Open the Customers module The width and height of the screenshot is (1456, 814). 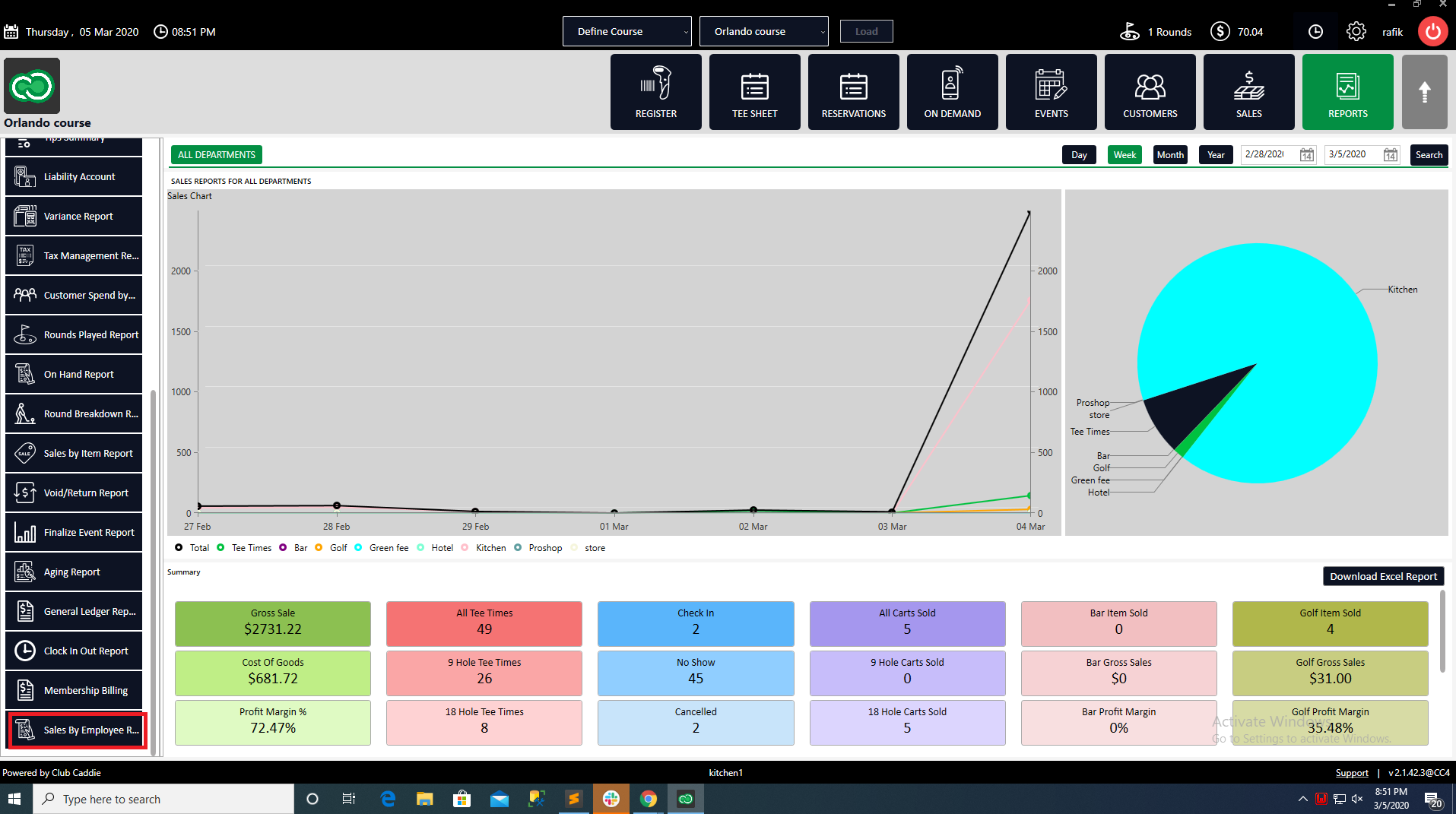[1150, 91]
